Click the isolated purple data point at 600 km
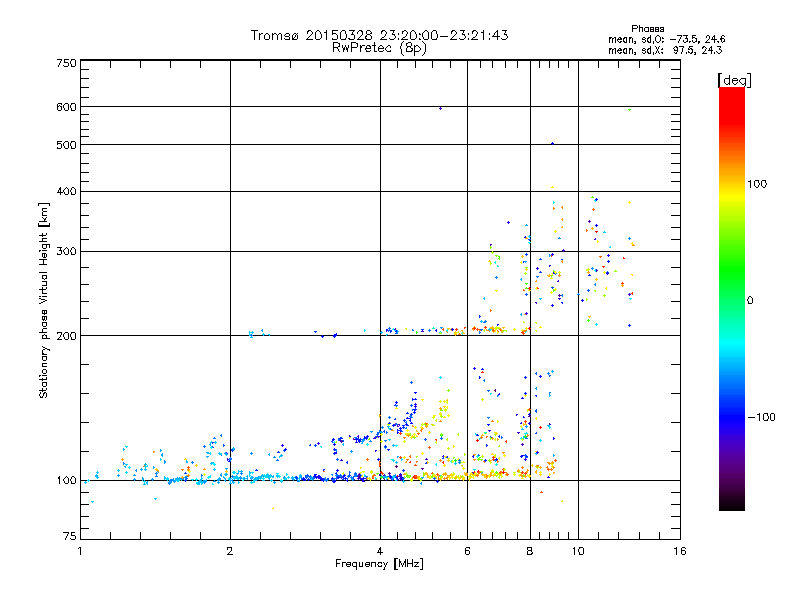800x600 pixels. click(x=440, y=108)
